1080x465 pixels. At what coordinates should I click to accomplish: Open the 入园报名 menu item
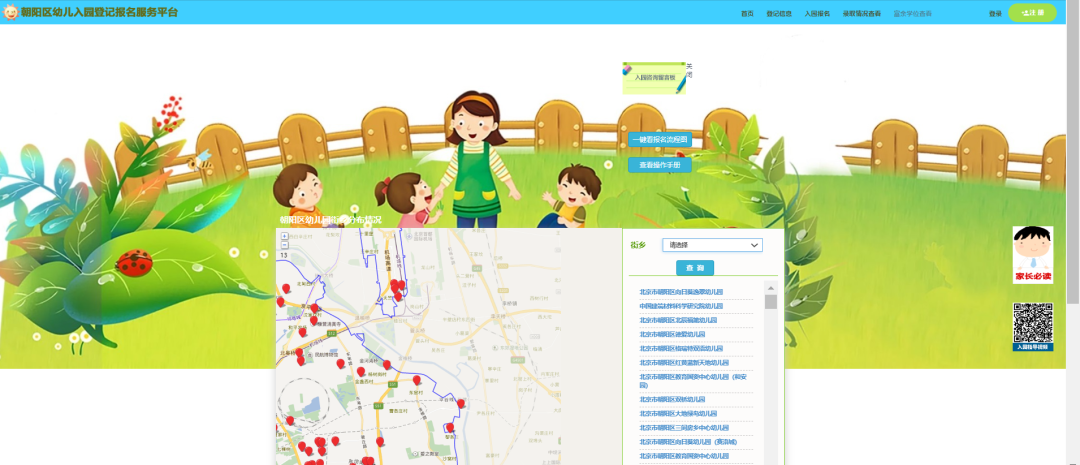pyautogui.click(x=817, y=14)
